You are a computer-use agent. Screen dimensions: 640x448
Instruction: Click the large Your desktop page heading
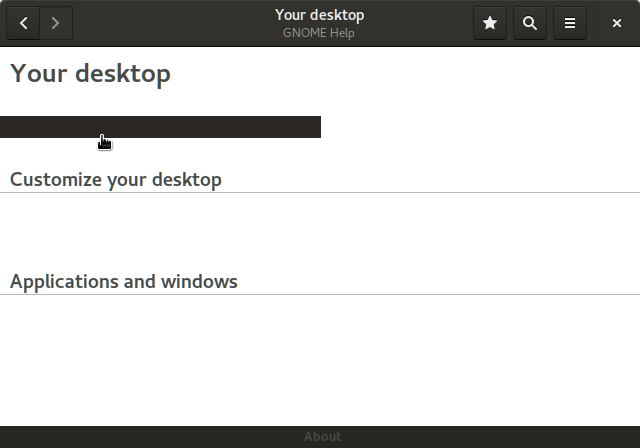tap(90, 73)
